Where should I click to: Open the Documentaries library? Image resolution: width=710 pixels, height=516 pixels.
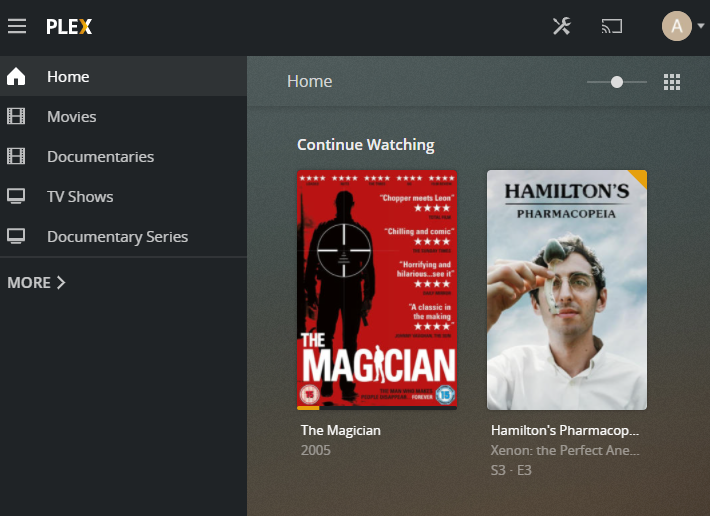[123, 156]
